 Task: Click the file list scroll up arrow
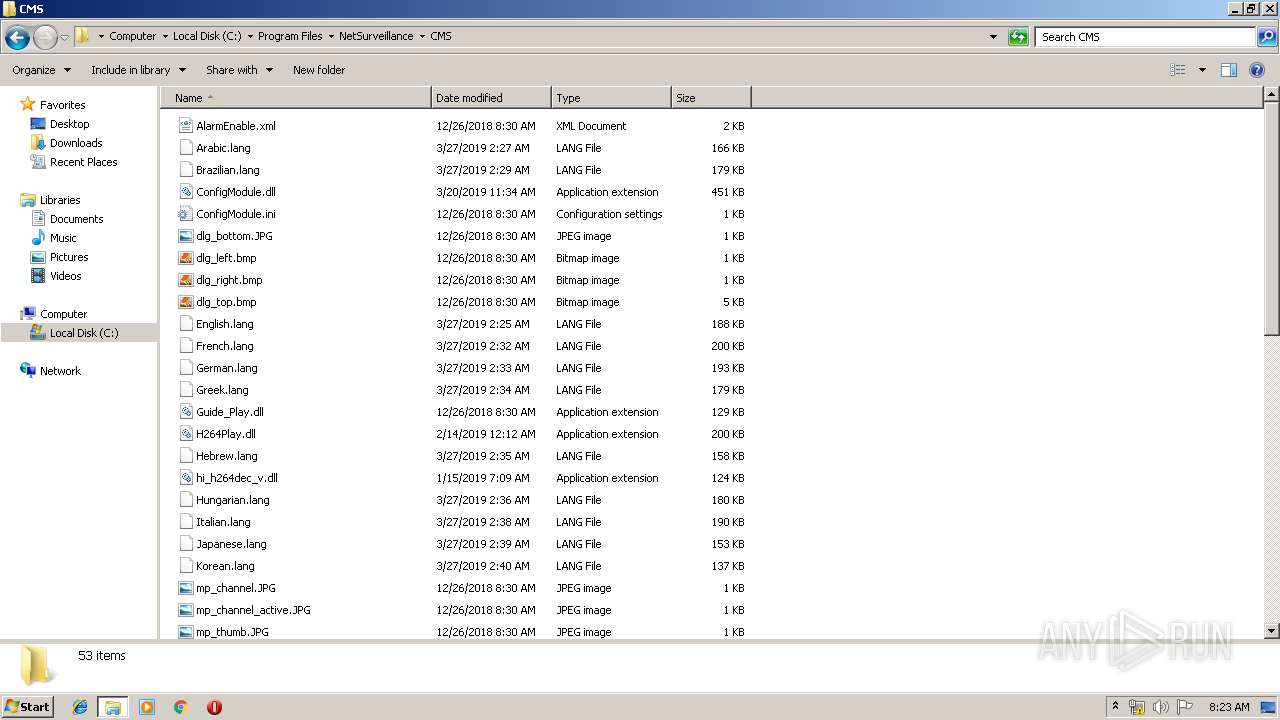[x=1272, y=95]
